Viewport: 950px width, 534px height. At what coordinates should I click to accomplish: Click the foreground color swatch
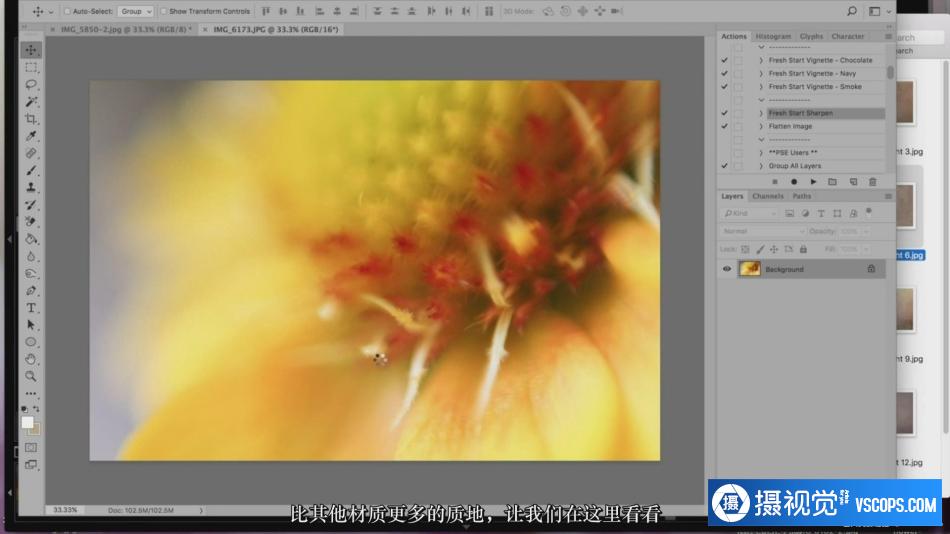pyautogui.click(x=27, y=422)
